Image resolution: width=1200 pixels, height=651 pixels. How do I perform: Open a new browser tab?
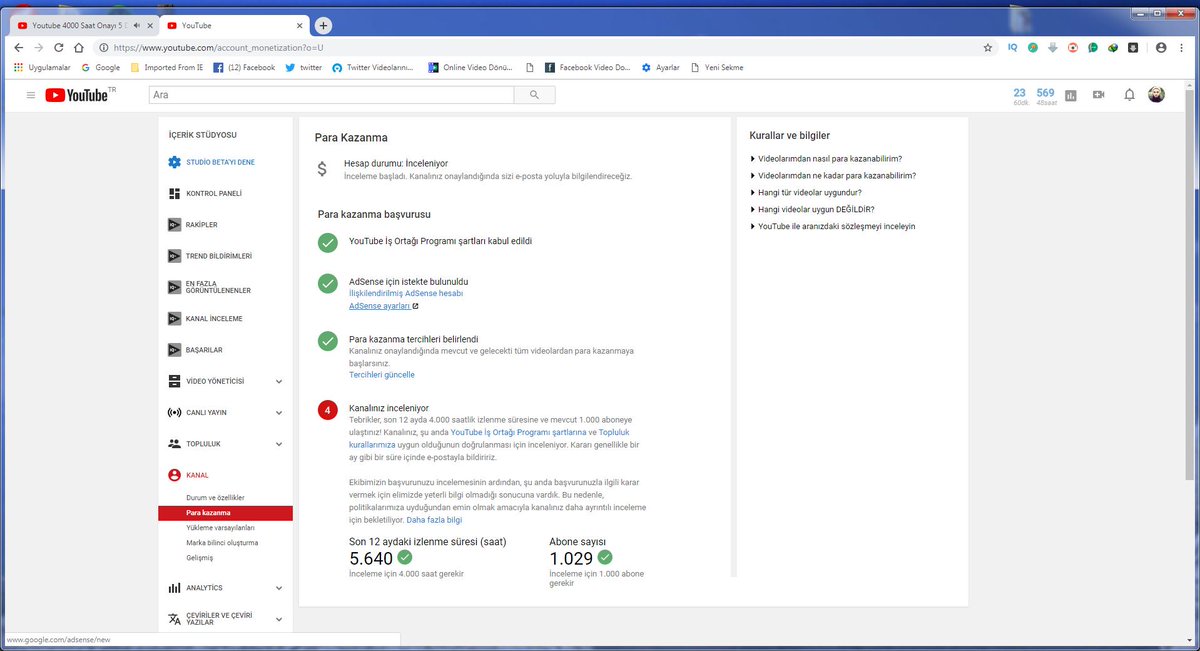pos(323,25)
